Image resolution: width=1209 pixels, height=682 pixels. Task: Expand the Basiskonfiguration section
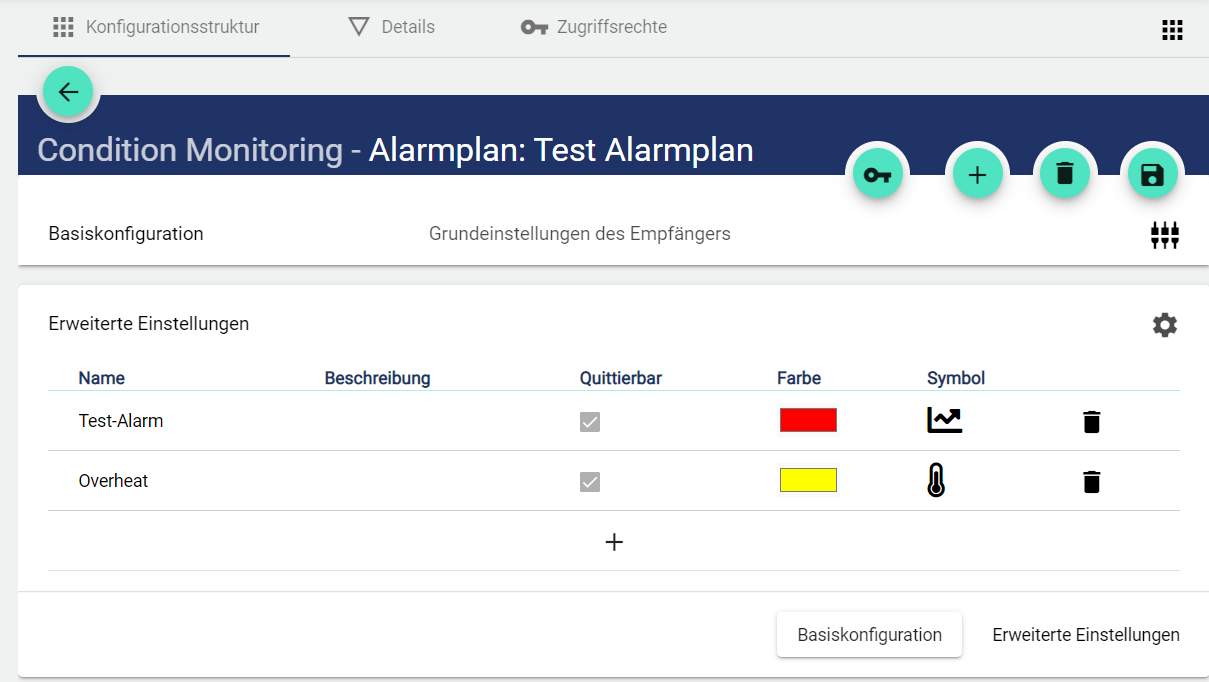point(126,234)
